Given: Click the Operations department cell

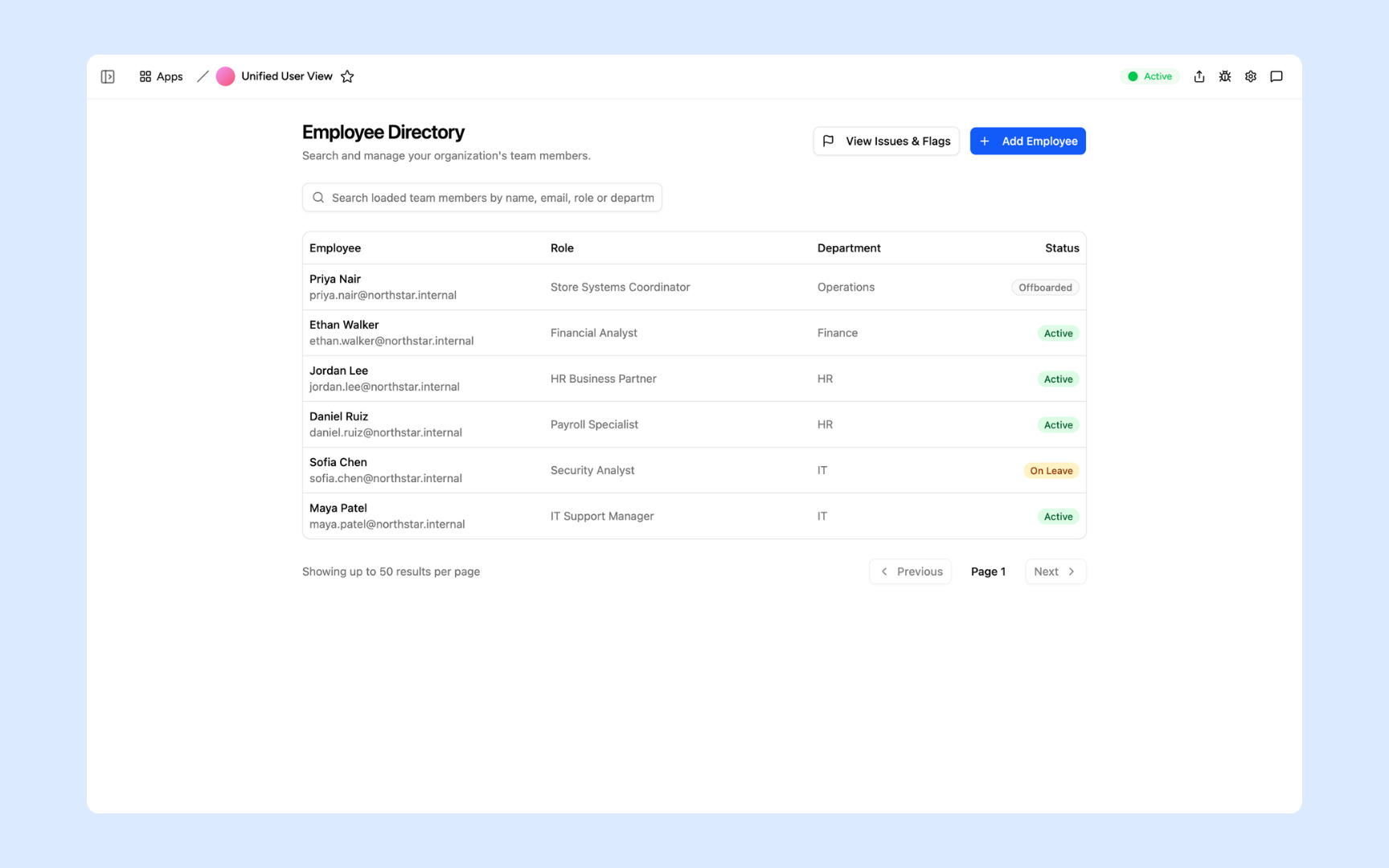Looking at the screenshot, I should 846,287.
